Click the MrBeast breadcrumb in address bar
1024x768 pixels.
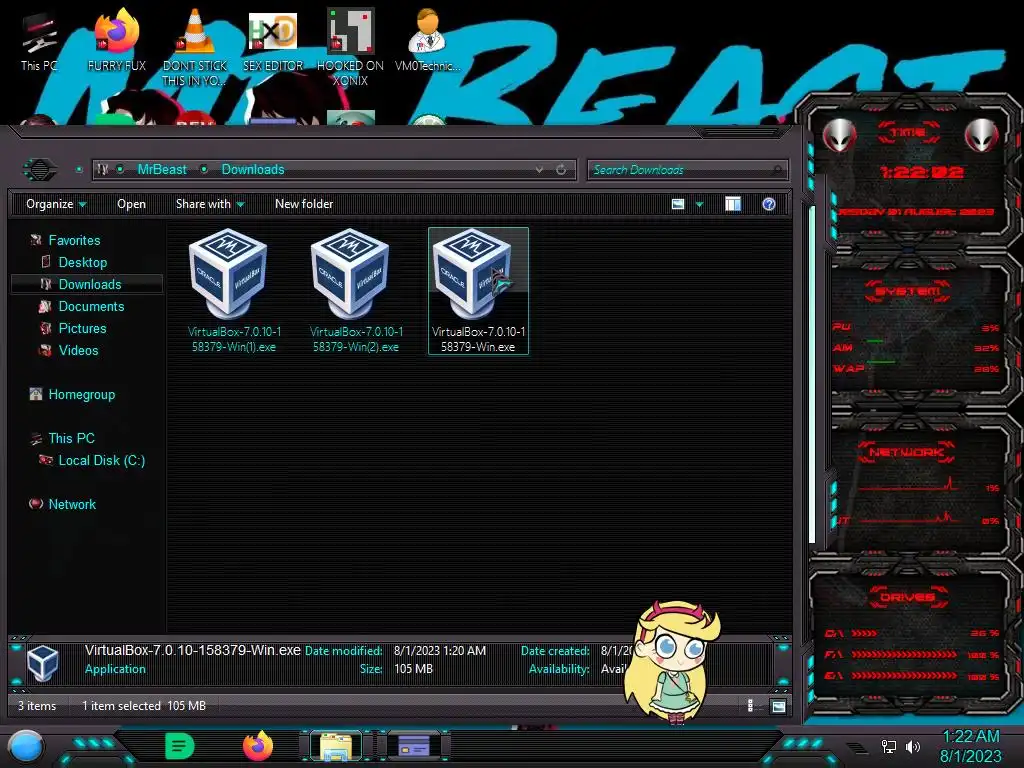[162, 170]
